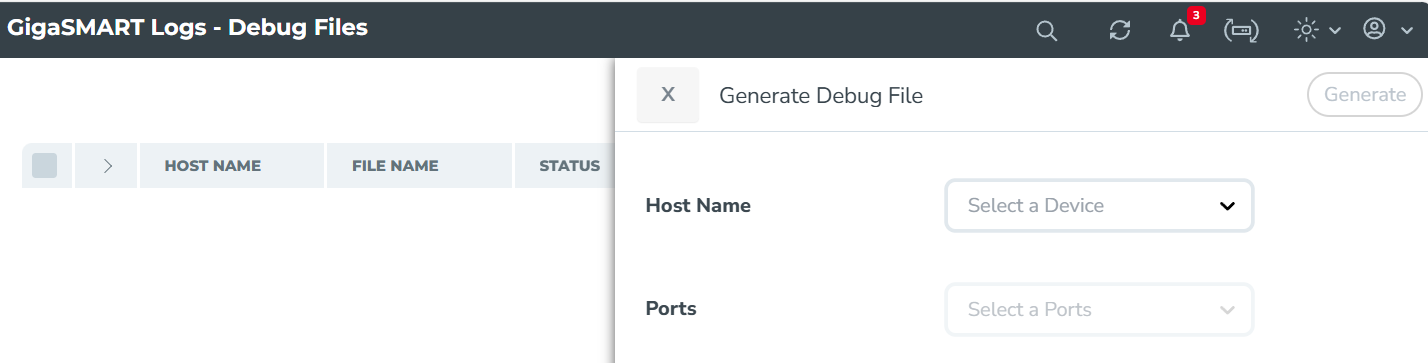Screen dimensions: 1428x363
Task: Sort by STATUS column
Action: [570, 166]
